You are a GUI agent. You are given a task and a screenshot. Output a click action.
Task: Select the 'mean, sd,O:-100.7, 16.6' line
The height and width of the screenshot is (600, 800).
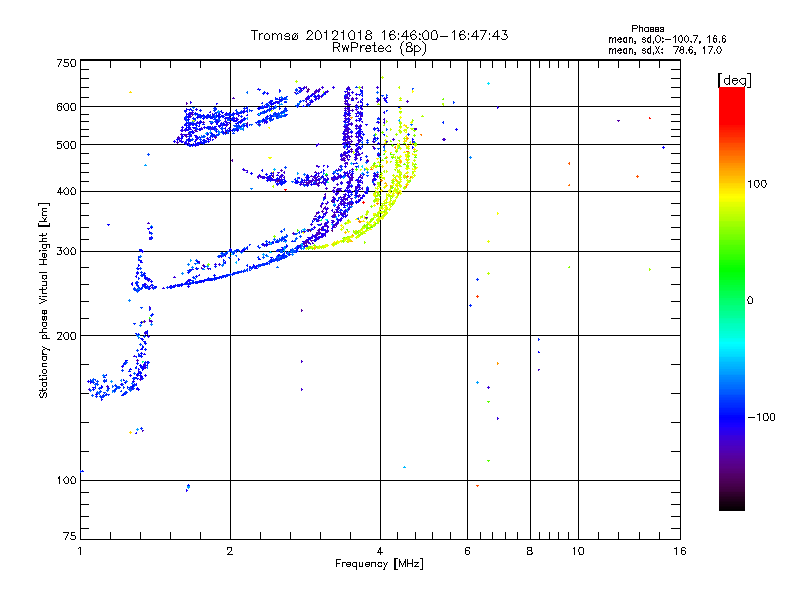pos(667,39)
